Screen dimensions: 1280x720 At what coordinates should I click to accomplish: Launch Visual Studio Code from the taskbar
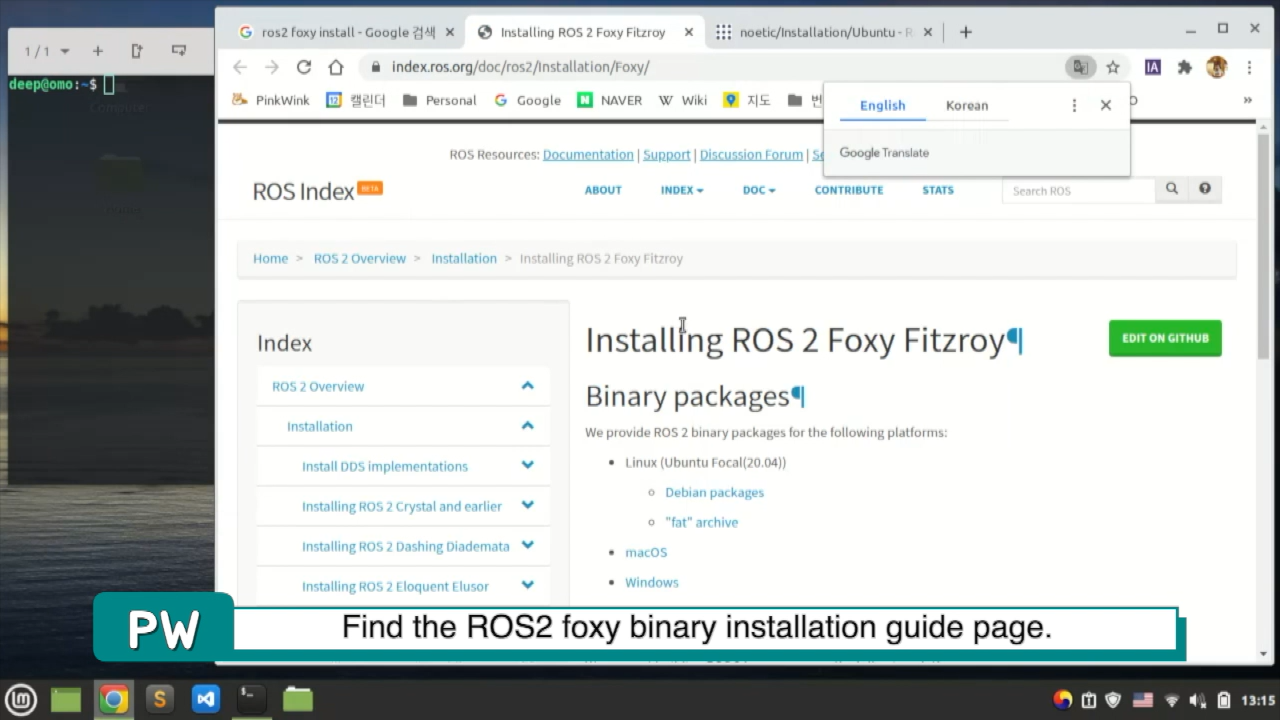point(206,699)
